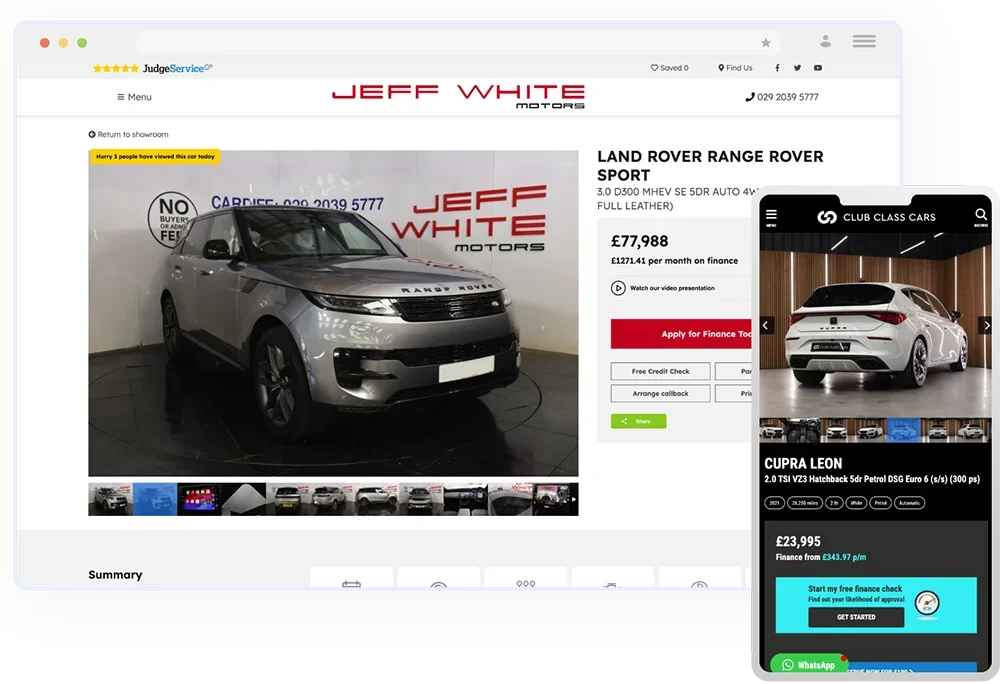
Task: Select the blue highlighted Cupra thumbnail
Action: point(904,430)
